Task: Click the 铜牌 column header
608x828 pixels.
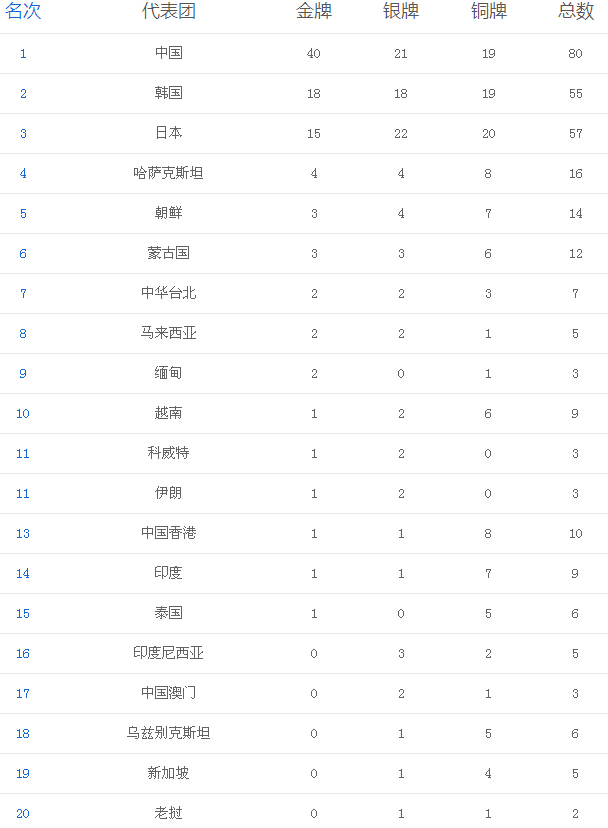Action: [x=488, y=12]
